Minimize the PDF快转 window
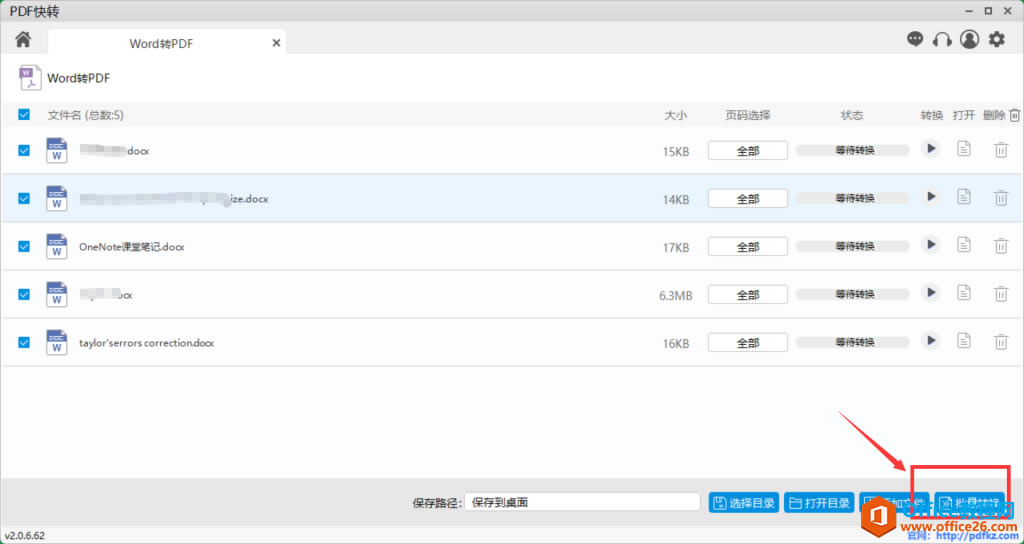Image resolution: width=1024 pixels, height=544 pixels. point(970,10)
